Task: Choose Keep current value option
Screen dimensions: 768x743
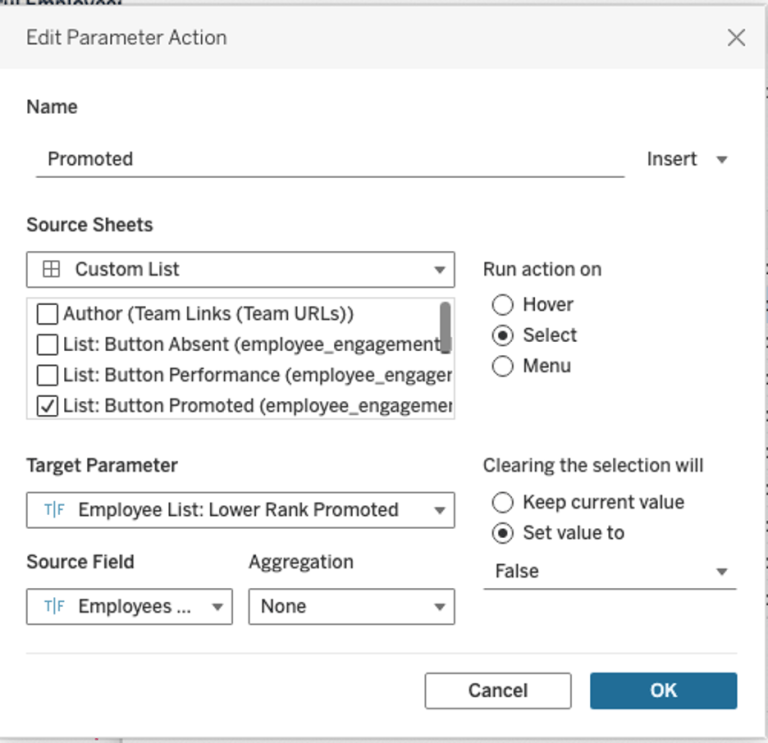Action: click(503, 502)
